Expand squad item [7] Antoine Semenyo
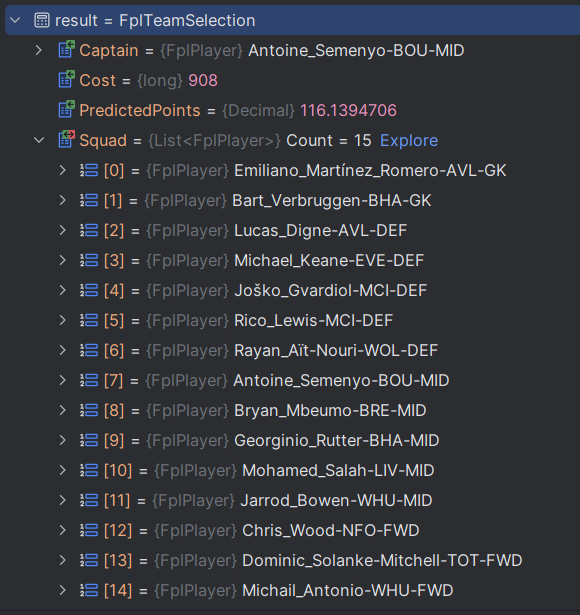The width and height of the screenshot is (580, 615). 62,380
